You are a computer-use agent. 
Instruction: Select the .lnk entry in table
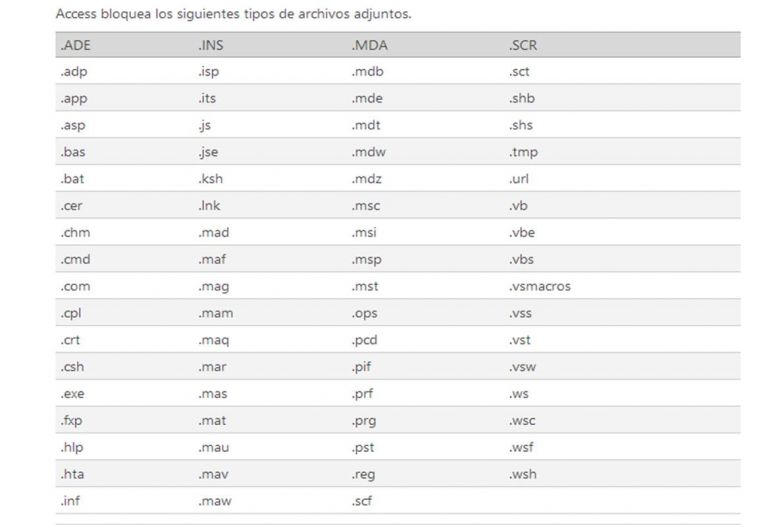pyautogui.click(x=209, y=206)
